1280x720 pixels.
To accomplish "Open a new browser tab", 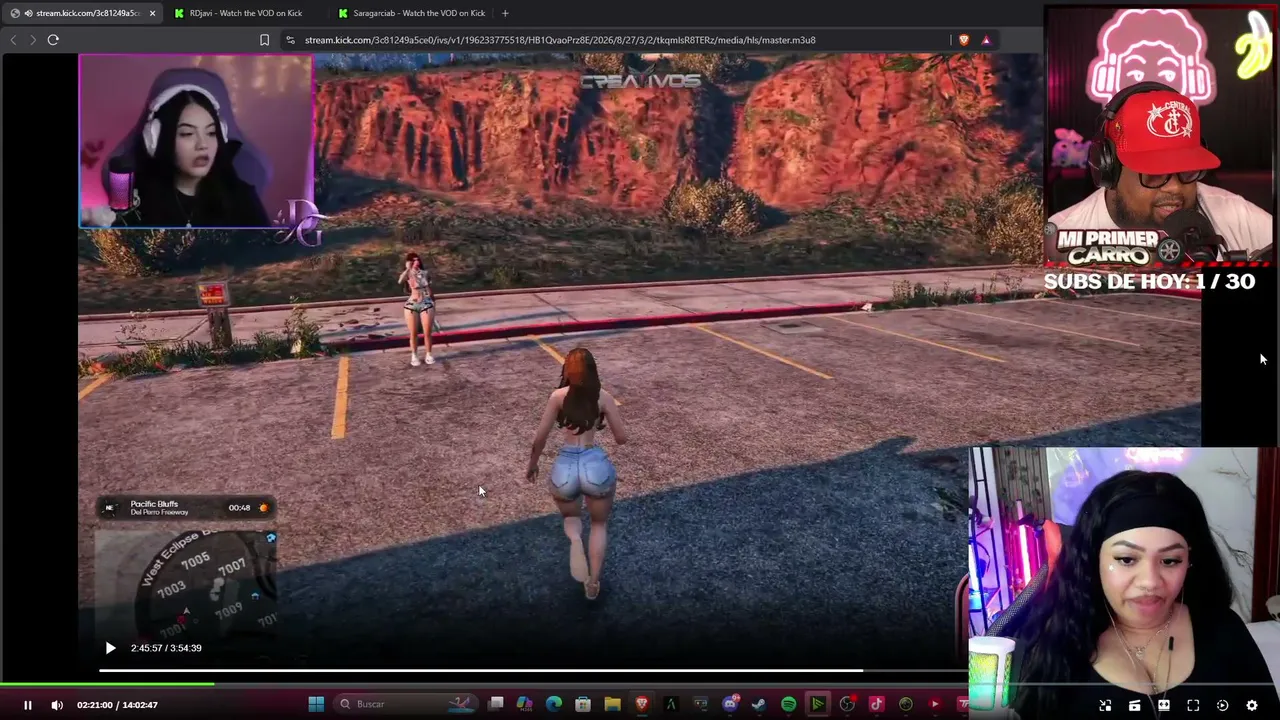I will pos(505,13).
